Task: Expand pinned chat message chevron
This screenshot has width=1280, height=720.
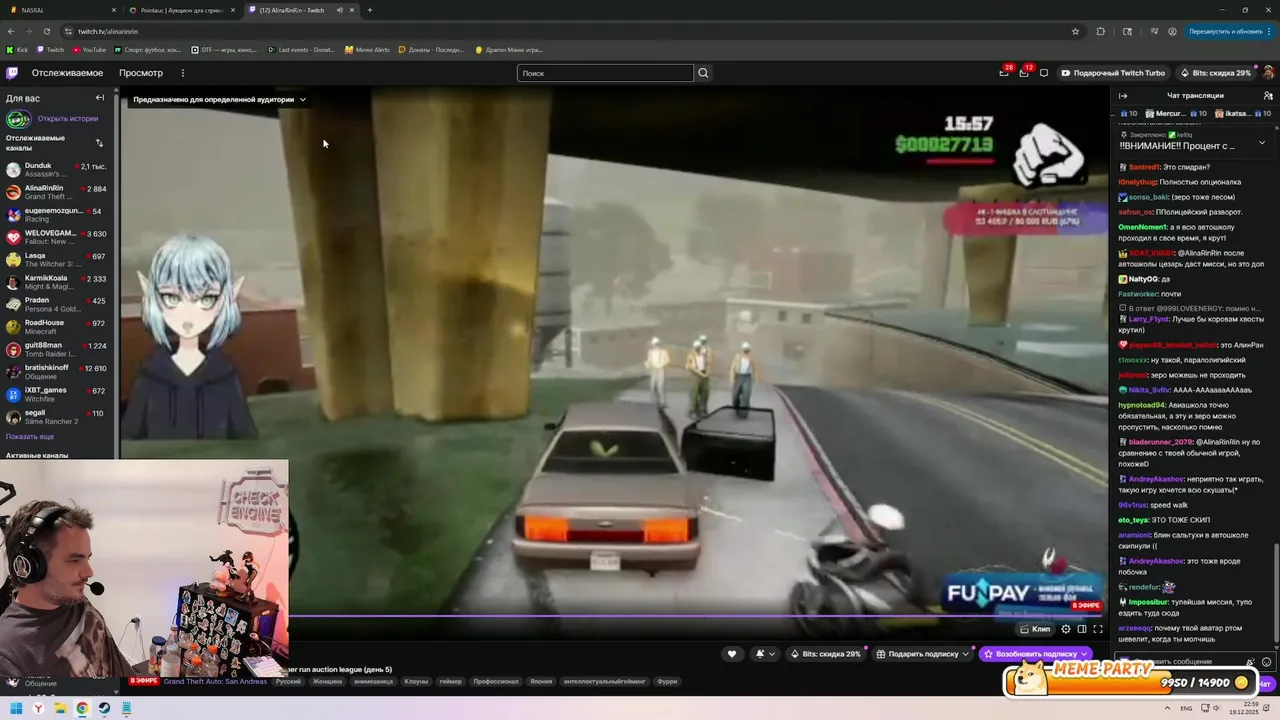Action: click(x=1261, y=143)
